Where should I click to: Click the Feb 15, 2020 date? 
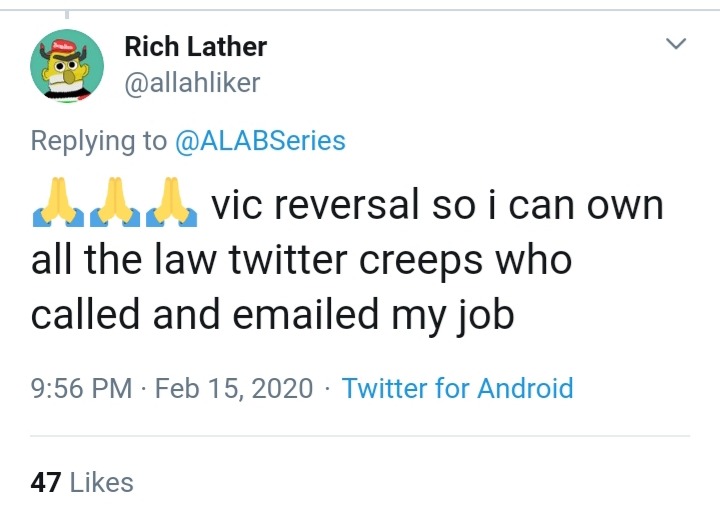pos(234,388)
